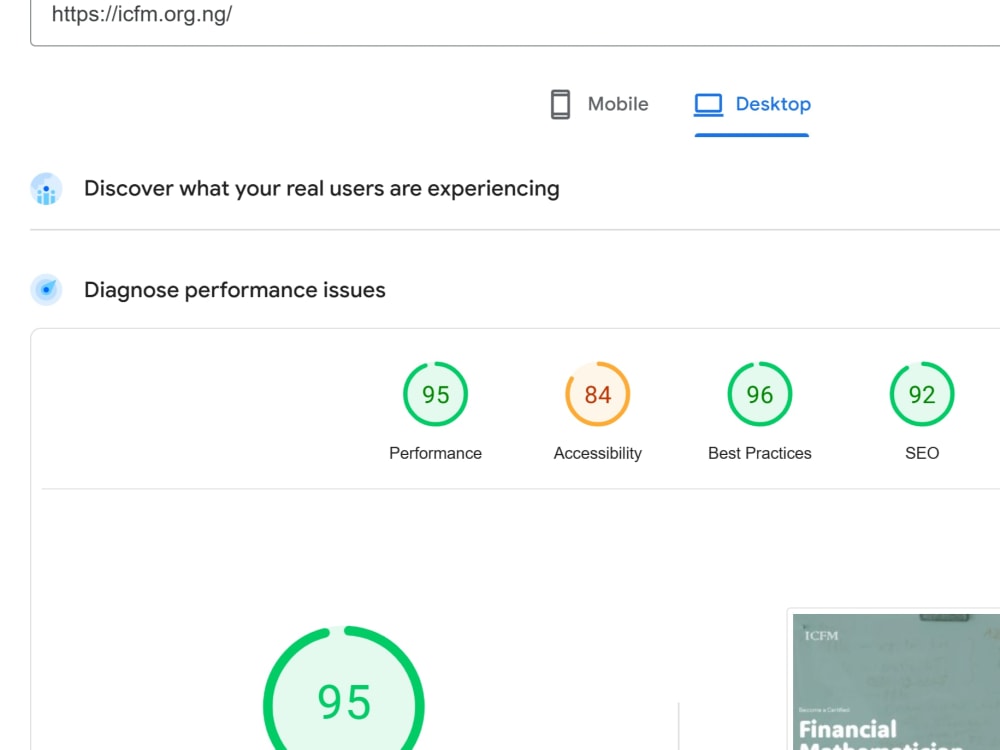Open the ICFM page screenshot thumbnail

[x=895, y=681]
